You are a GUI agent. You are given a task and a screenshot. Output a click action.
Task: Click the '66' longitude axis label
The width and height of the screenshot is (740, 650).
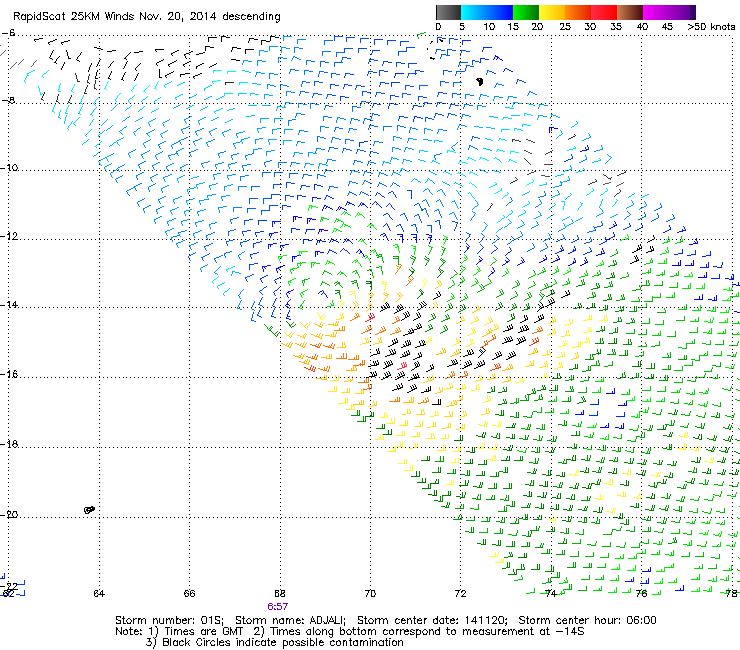tap(189, 593)
